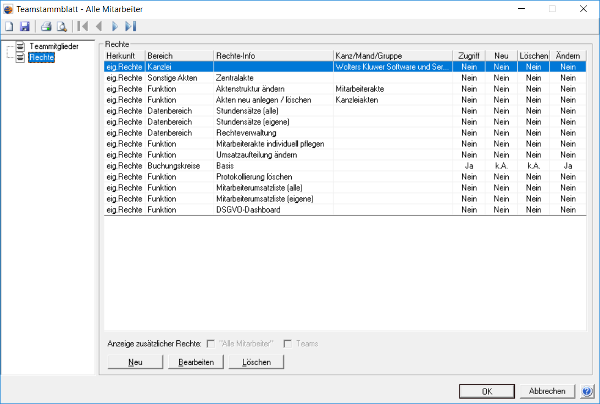Screen dimensions: 600x404
Task: Click Ja in Ändern column
Action: pyautogui.click(x=568, y=166)
